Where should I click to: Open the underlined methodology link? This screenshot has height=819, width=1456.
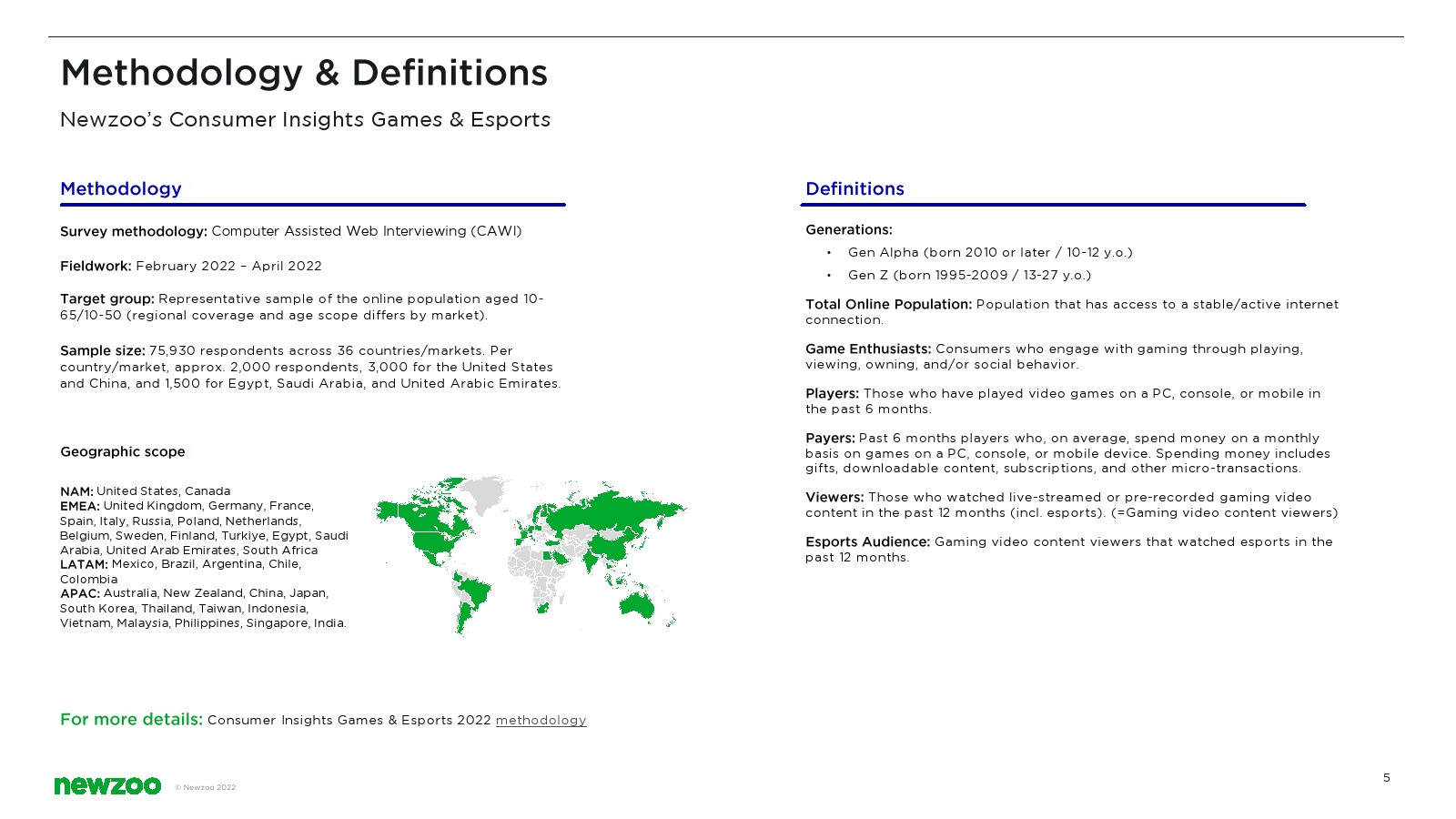coord(541,720)
